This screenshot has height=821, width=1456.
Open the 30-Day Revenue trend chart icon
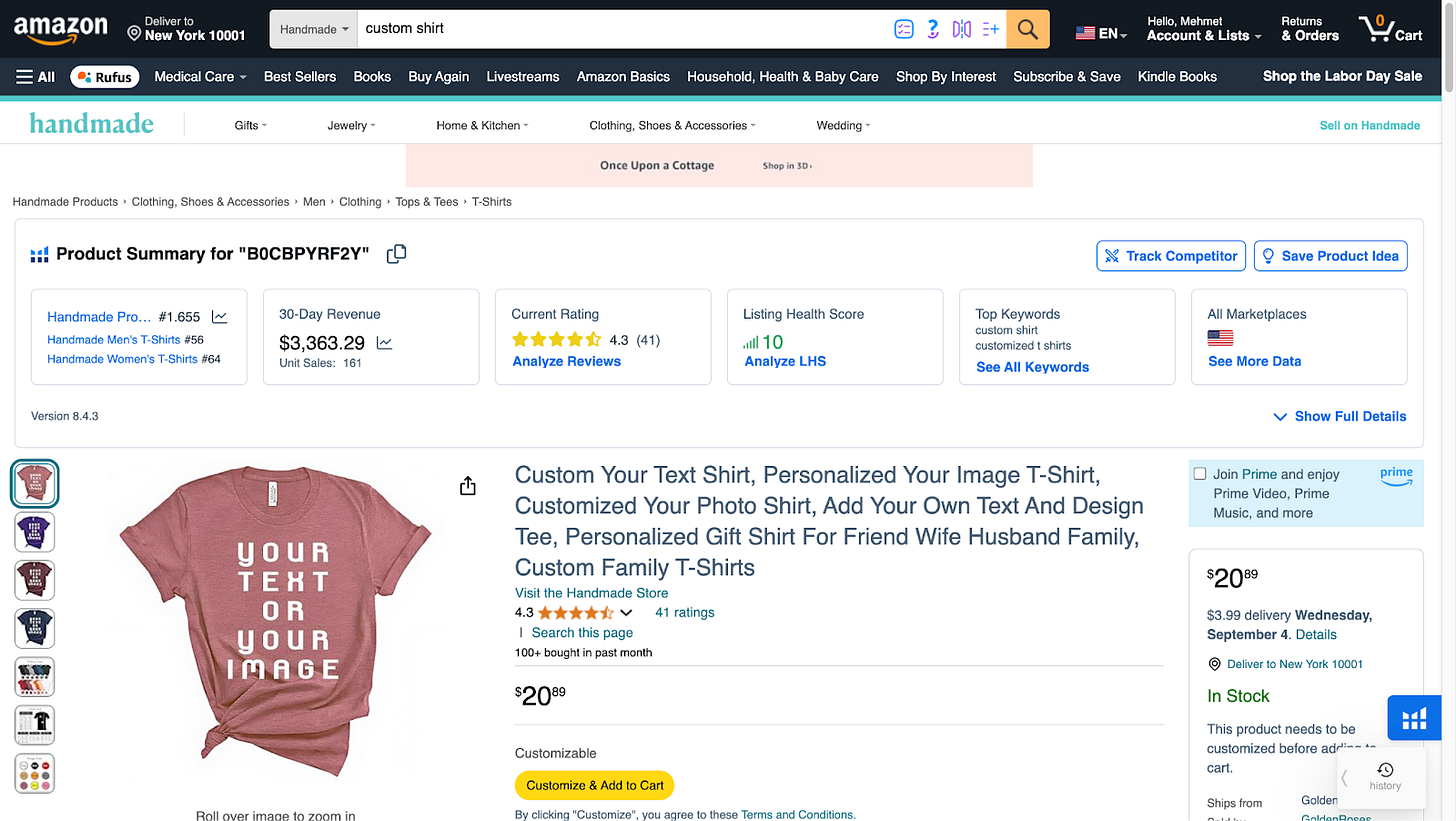385,343
